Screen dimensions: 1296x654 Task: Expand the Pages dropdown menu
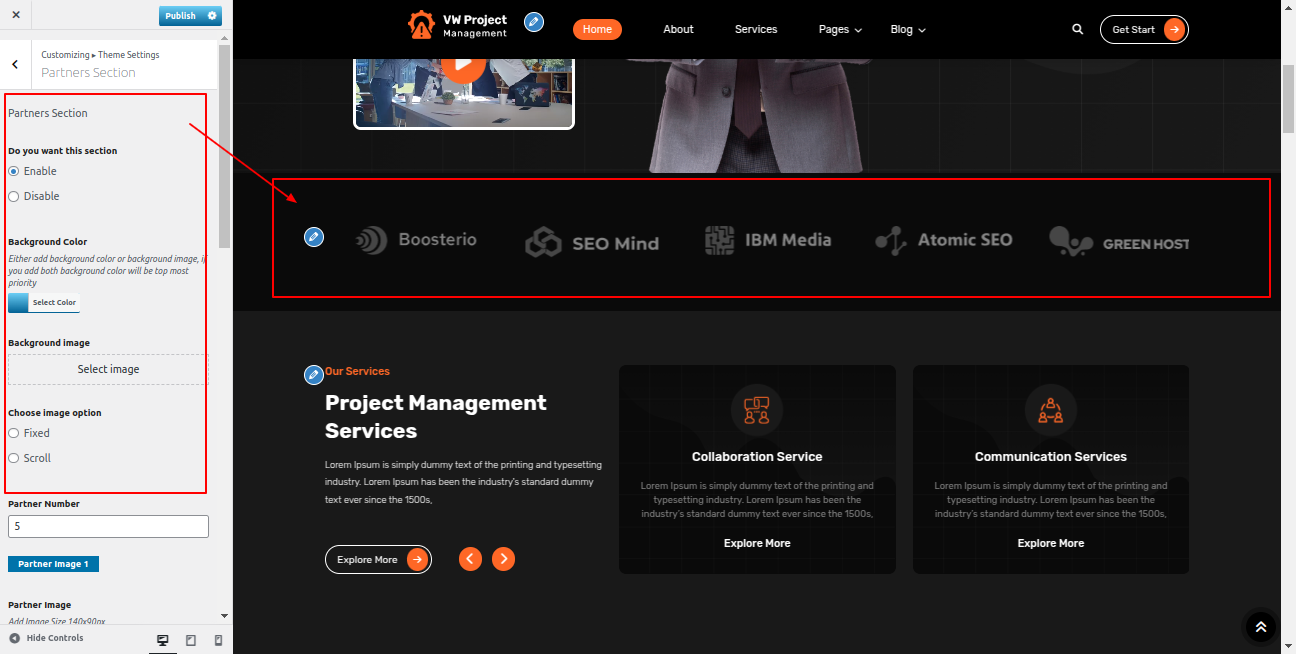pyautogui.click(x=839, y=30)
